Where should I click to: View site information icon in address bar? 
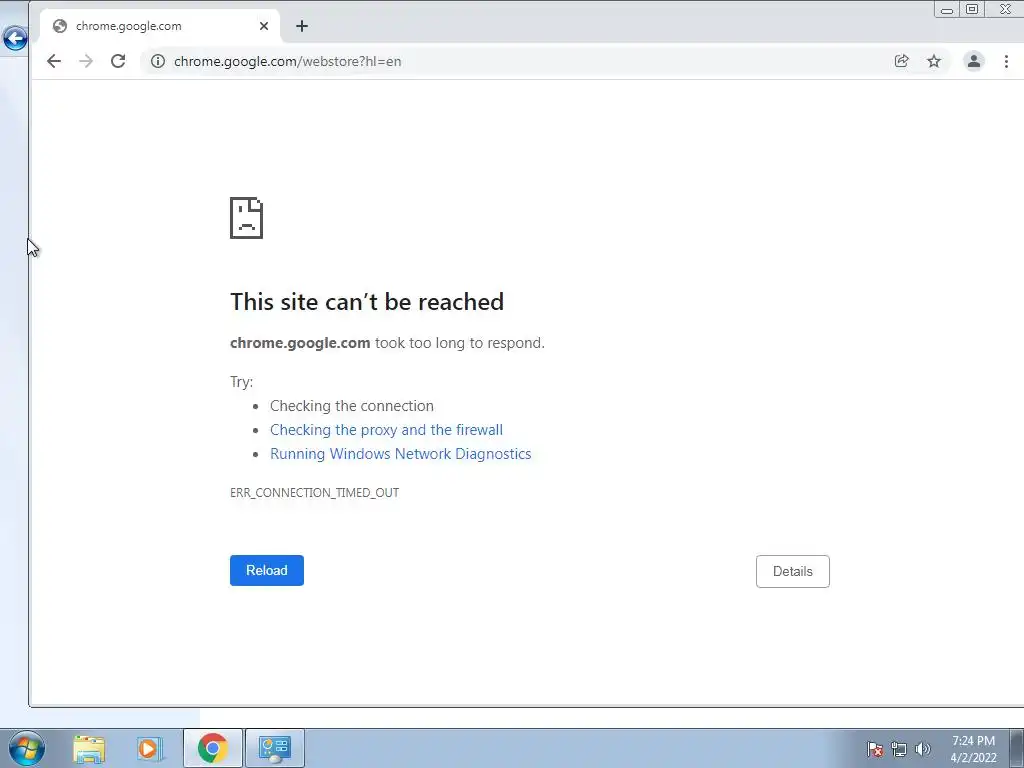tap(157, 61)
